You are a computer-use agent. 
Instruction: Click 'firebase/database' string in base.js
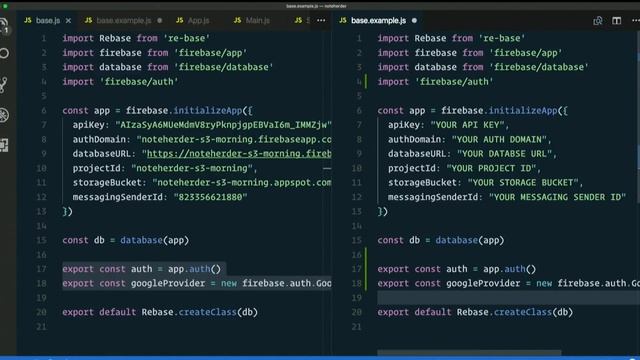click(224, 67)
